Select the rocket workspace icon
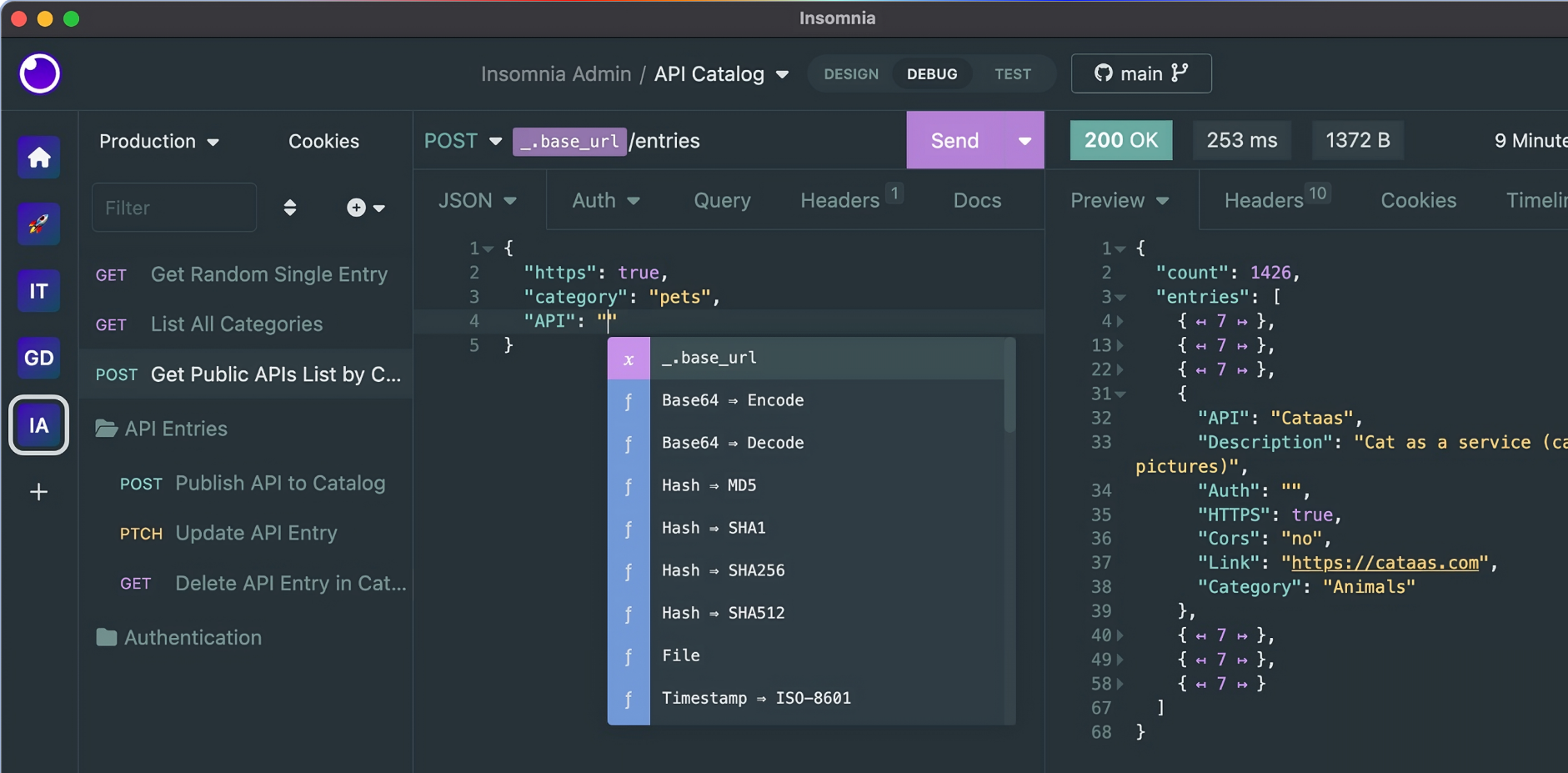This screenshot has height=773, width=1568. tap(39, 223)
